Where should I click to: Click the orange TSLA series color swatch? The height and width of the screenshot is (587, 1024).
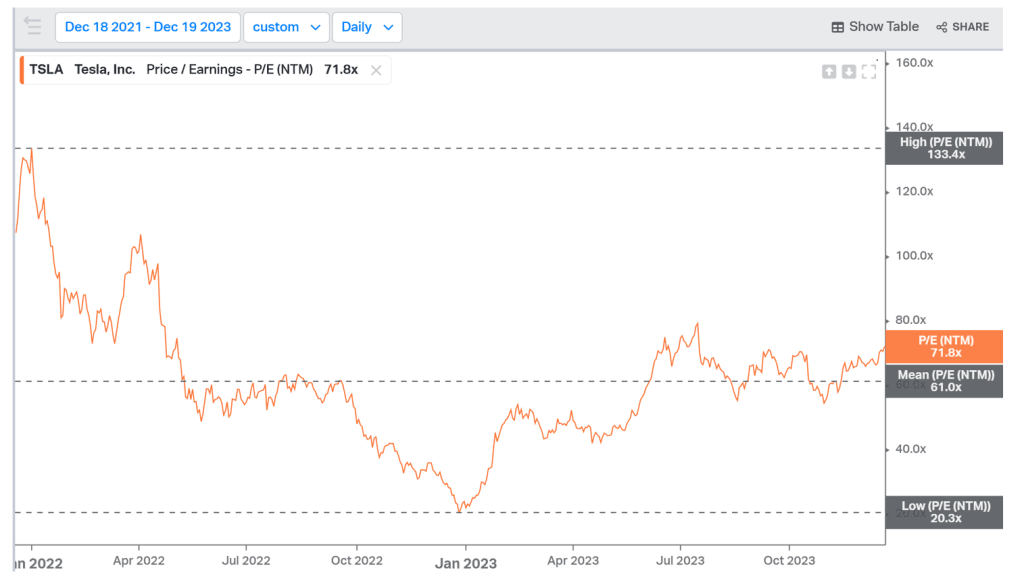coord(22,70)
